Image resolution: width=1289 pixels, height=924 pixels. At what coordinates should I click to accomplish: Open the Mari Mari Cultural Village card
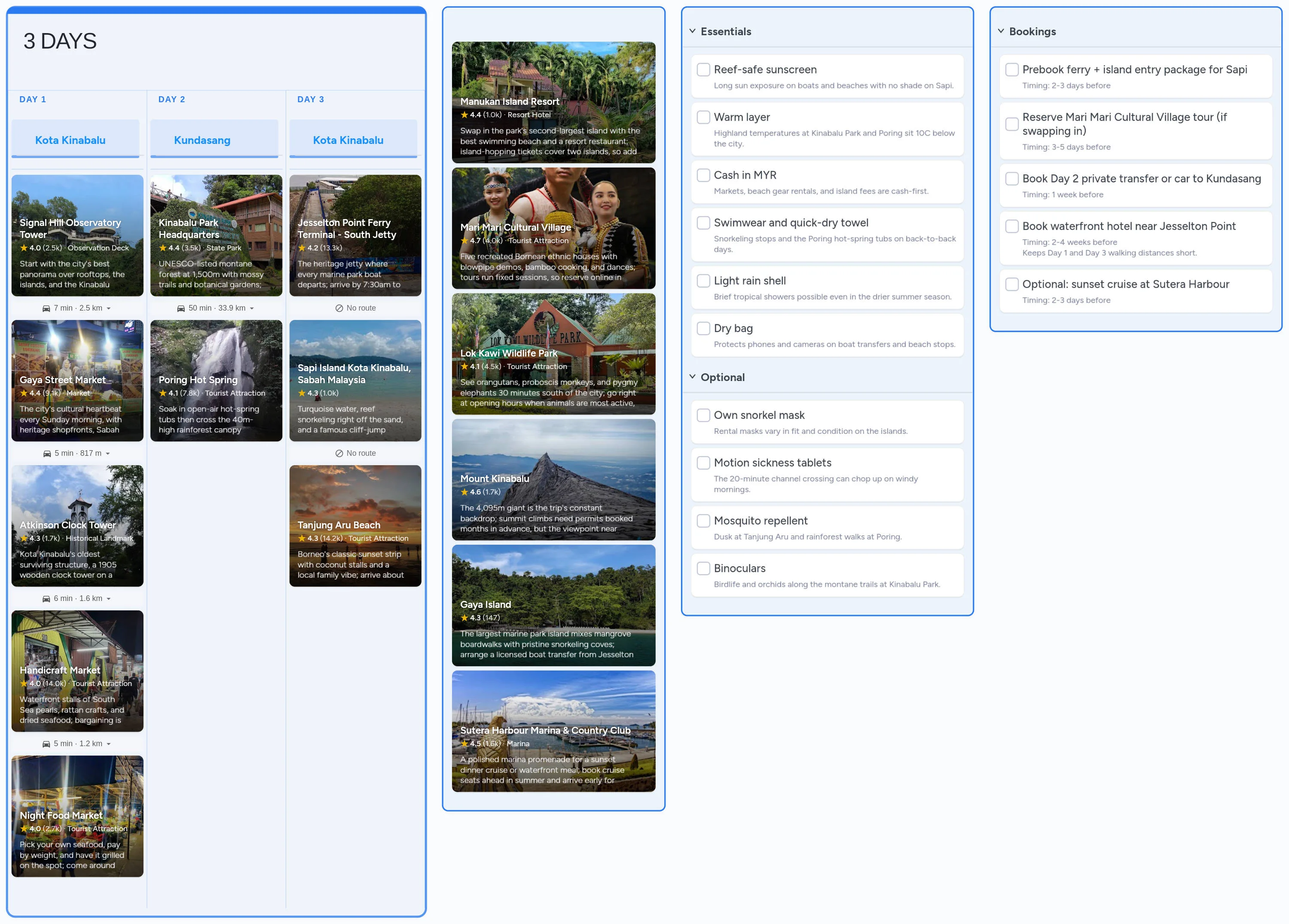[x=553, y=229]
